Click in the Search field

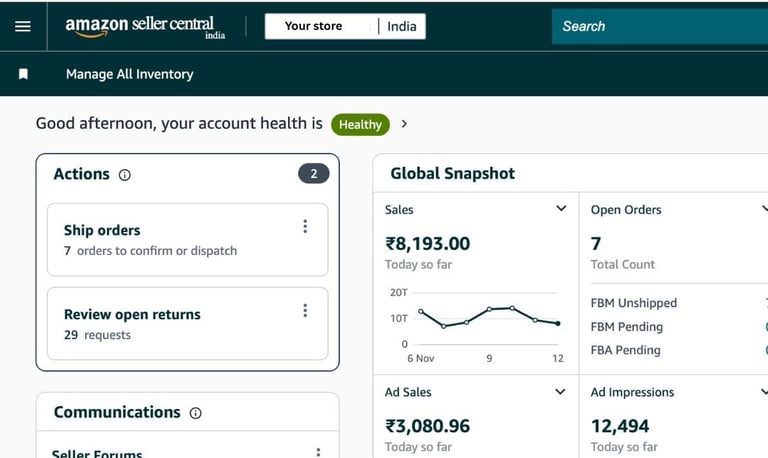(x=660, y=26)
